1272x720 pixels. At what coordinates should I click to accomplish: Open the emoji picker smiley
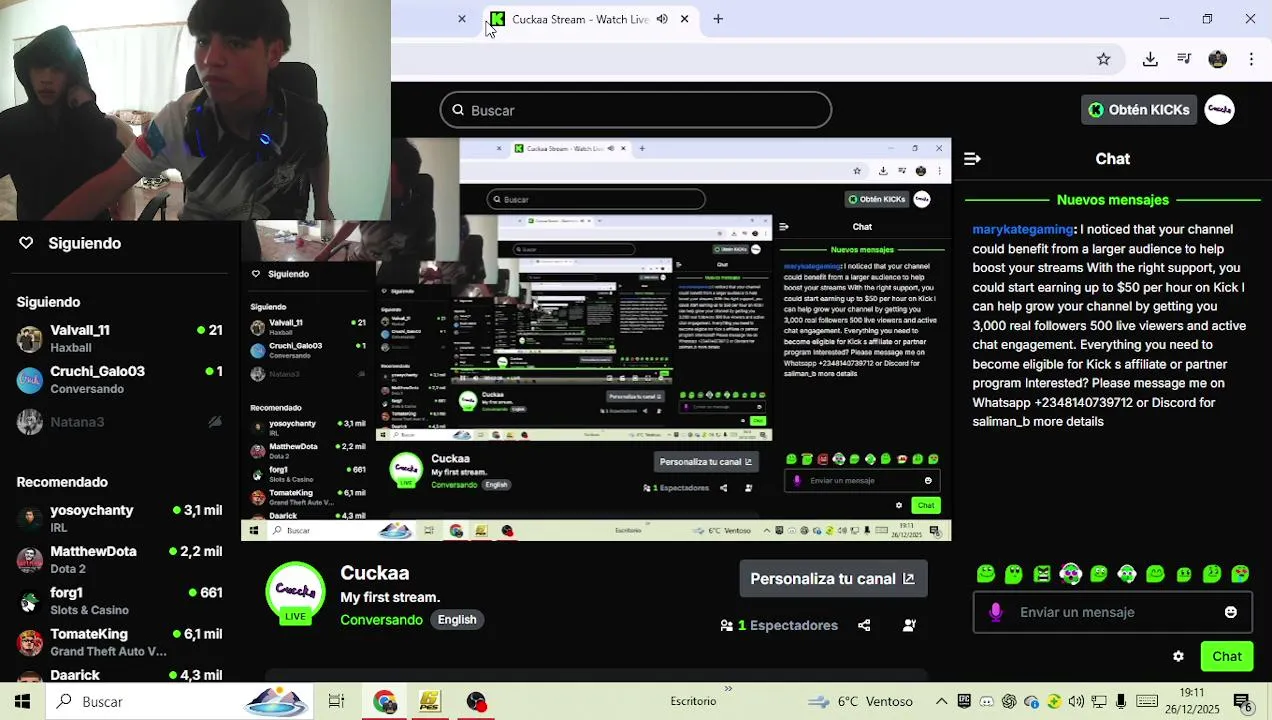(x=1230, y=612)
